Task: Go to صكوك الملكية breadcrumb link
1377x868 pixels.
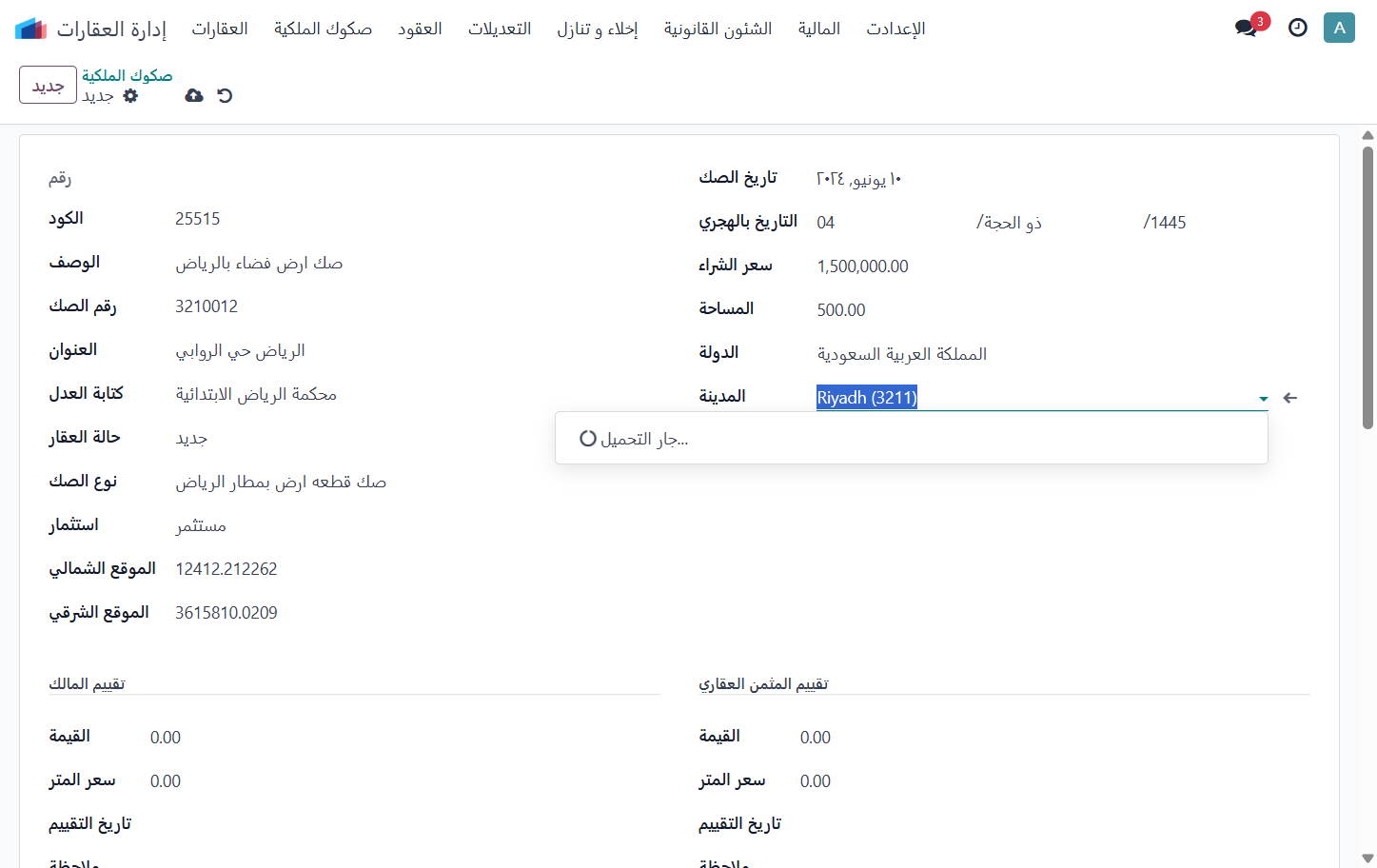Action: [128, 75]
